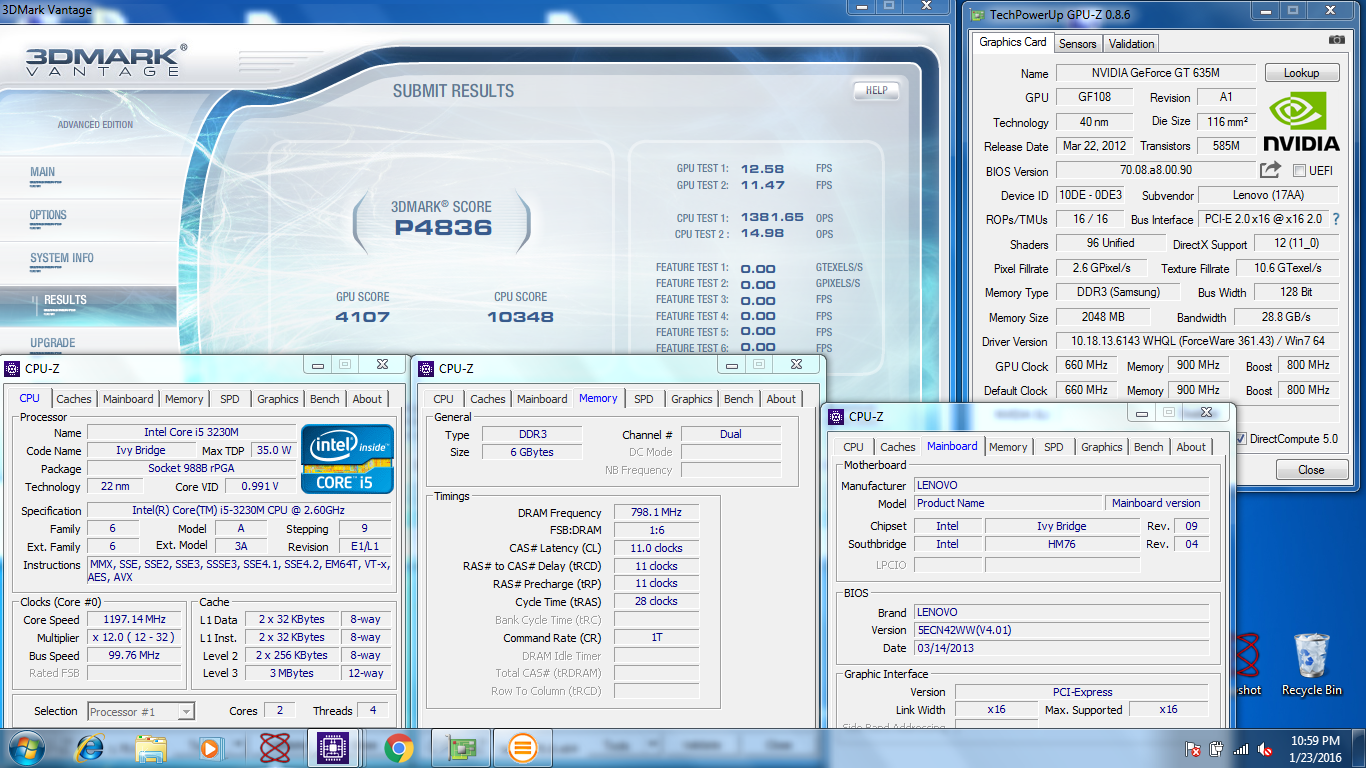Open Google Chrome from the taskbar
Image resolution: width=1366 pixels, height=768 pixels.
pos(399,747)
